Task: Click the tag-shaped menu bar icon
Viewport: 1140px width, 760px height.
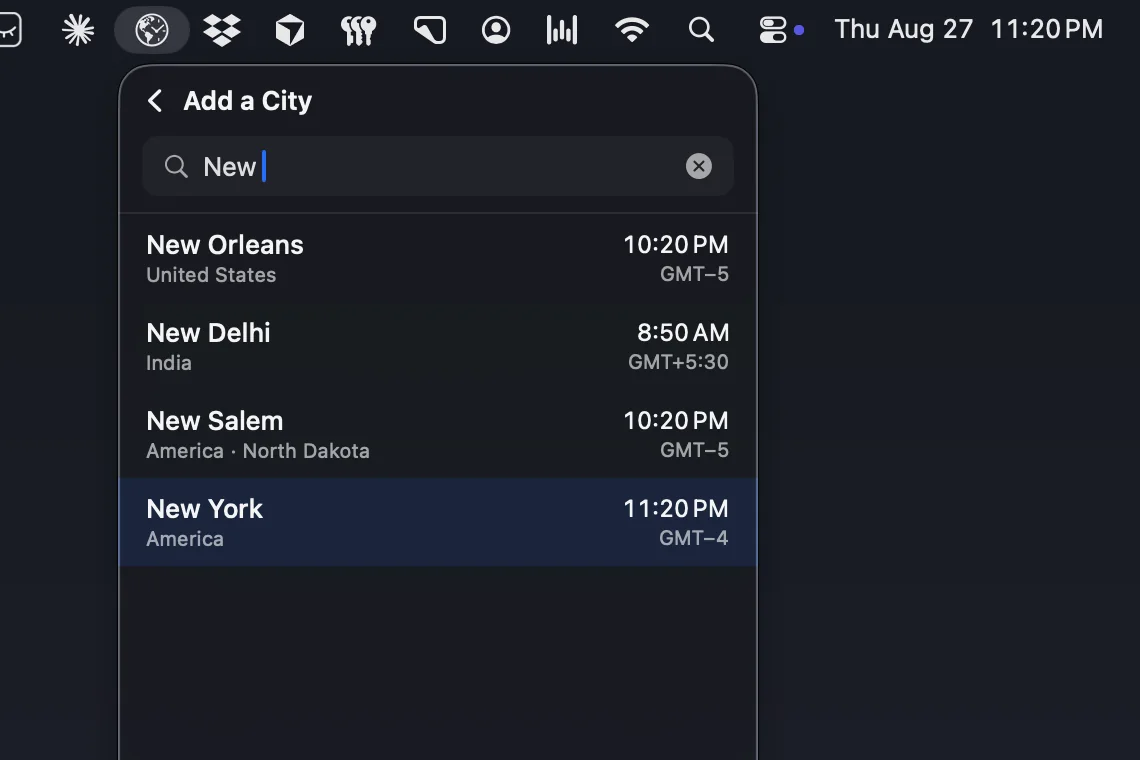Action: point(430,30)
